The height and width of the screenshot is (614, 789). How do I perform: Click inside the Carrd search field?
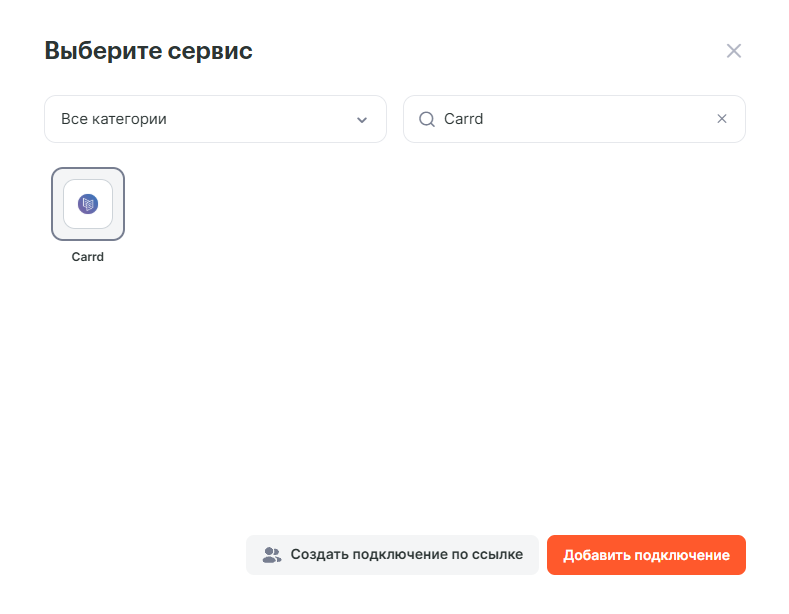(574, 119)
